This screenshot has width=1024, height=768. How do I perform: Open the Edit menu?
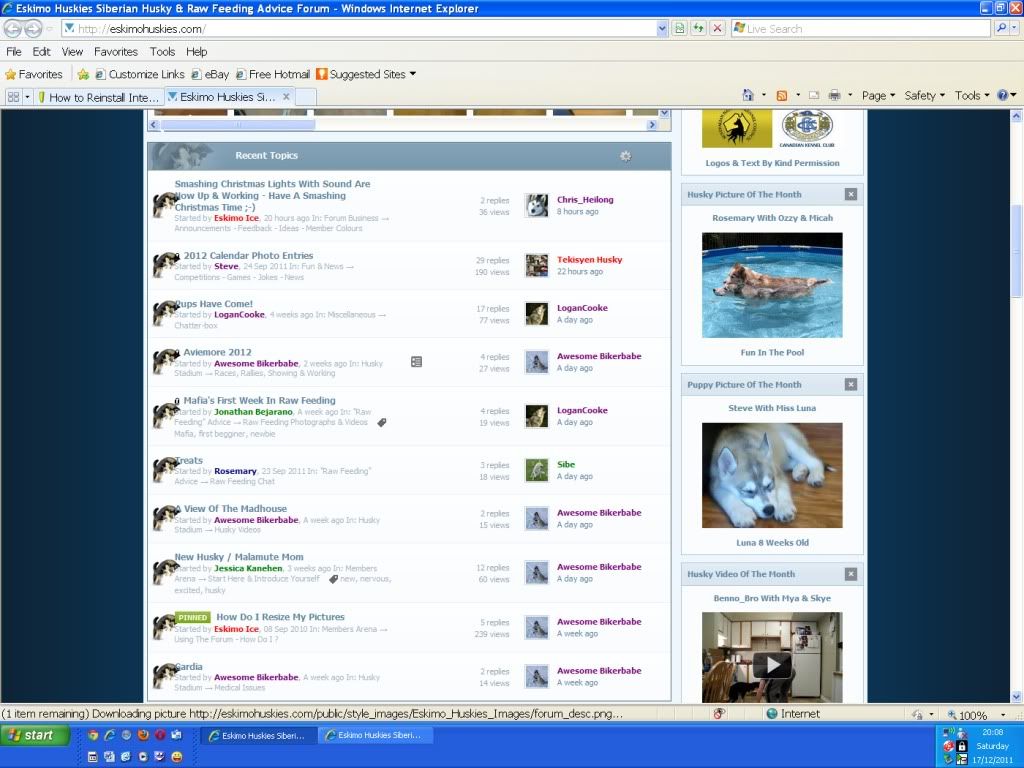click(41, 52)
